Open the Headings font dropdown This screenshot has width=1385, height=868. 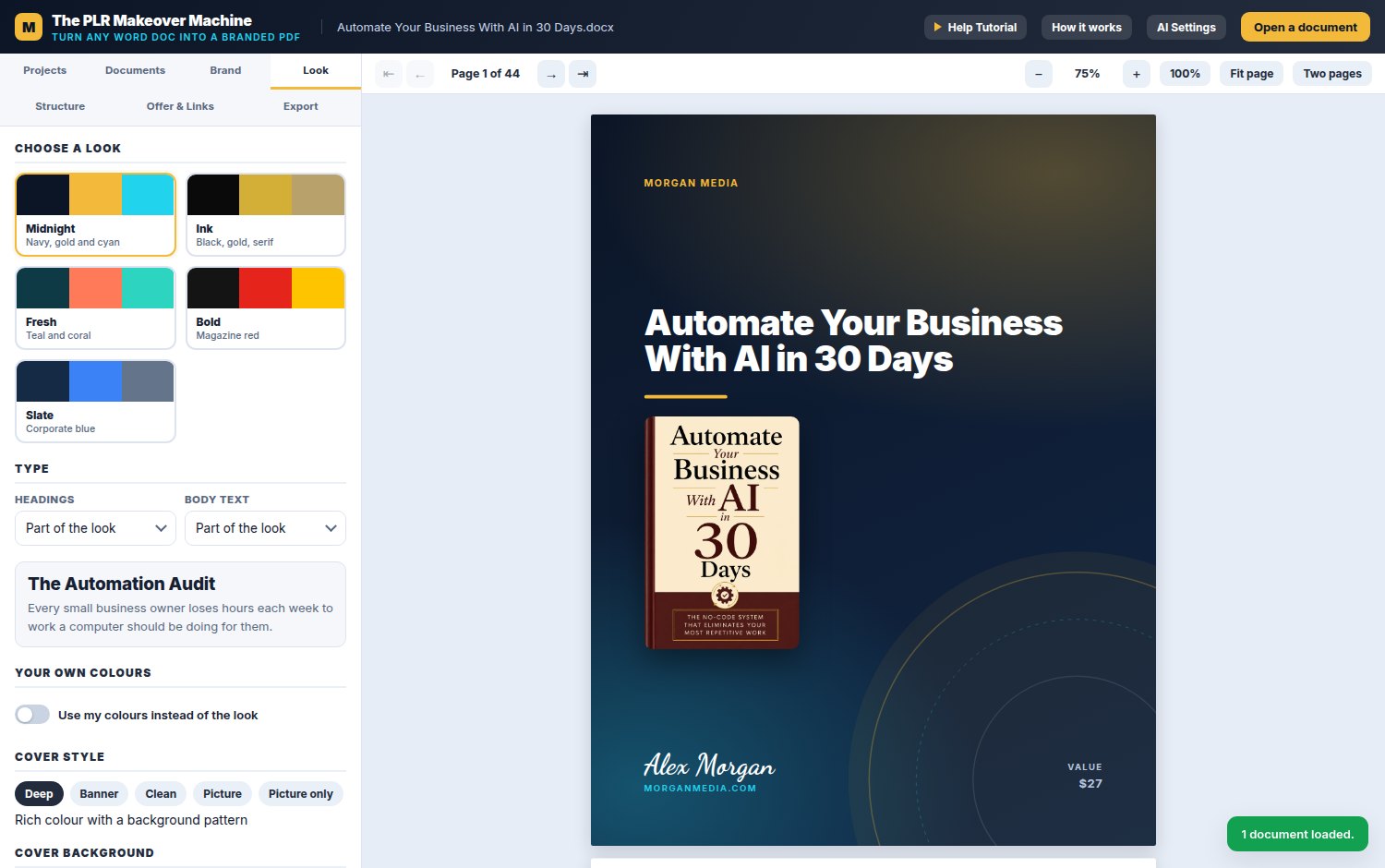(95, 528)
